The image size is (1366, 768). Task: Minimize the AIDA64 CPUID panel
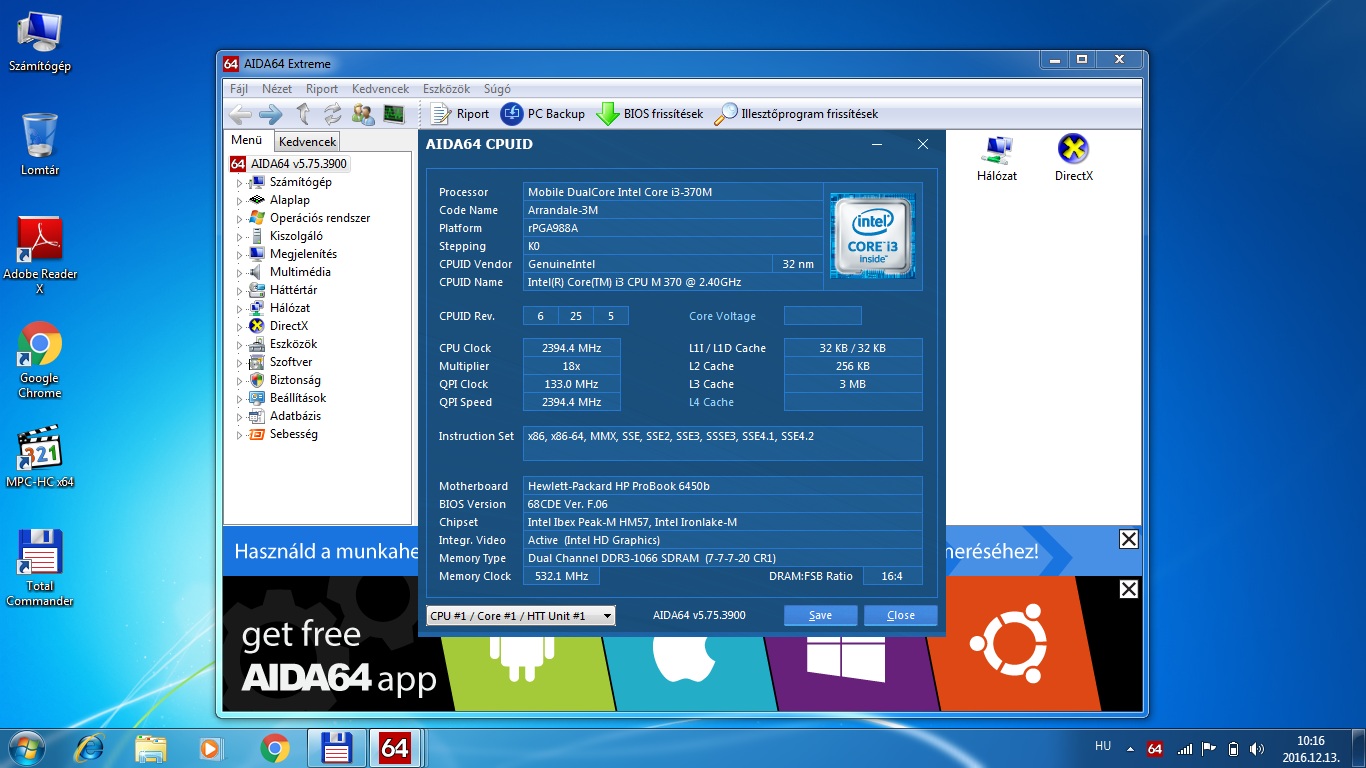click(x=877, y=144)
